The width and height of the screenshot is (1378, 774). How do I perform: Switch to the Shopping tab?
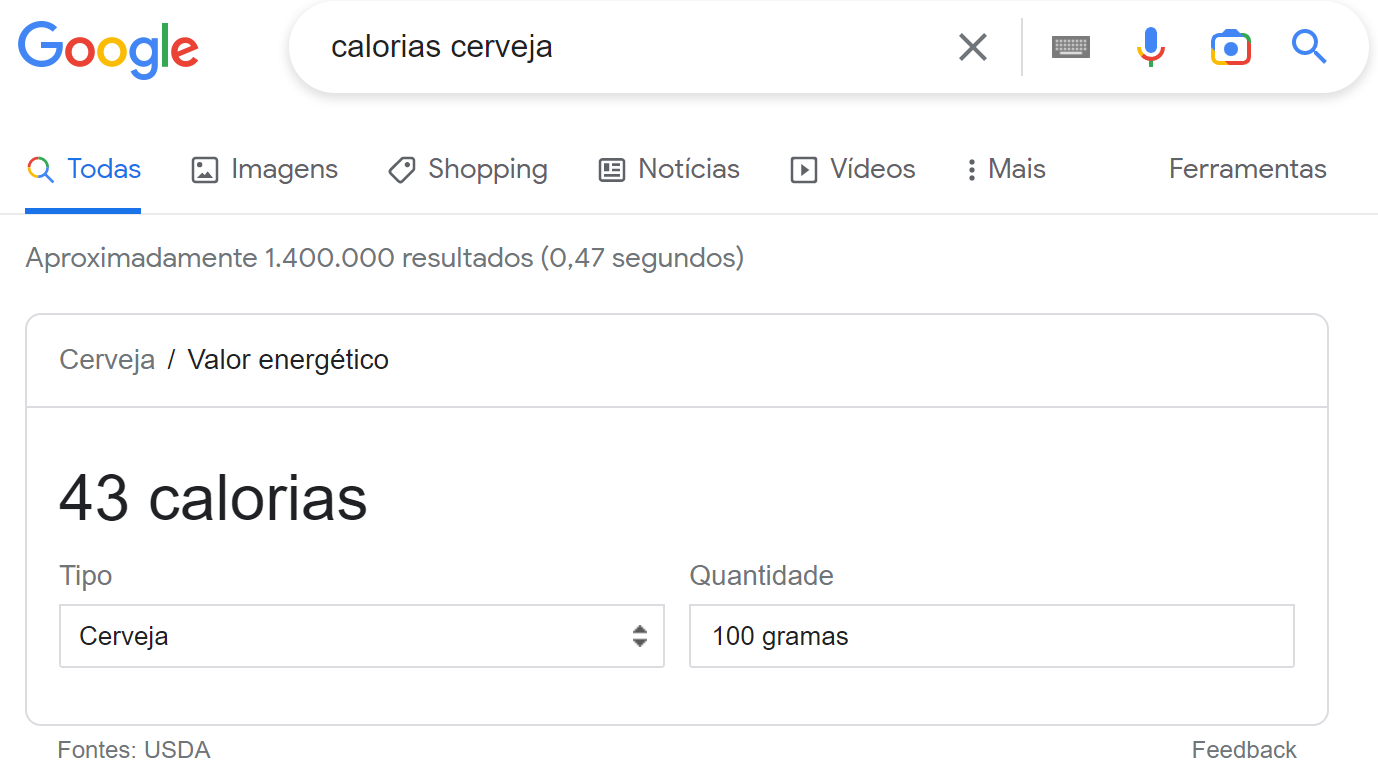click(468, 170)
